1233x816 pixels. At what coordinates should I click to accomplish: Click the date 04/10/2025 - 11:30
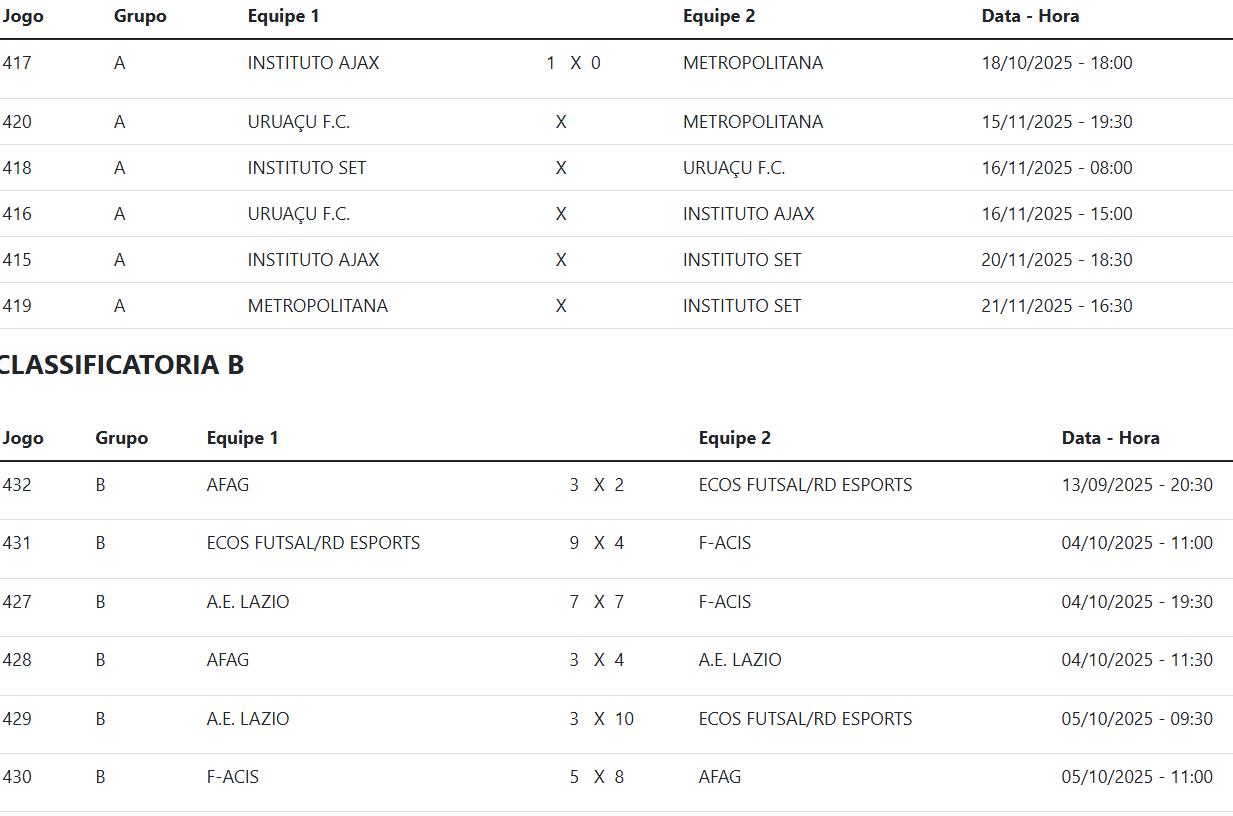1136,660
